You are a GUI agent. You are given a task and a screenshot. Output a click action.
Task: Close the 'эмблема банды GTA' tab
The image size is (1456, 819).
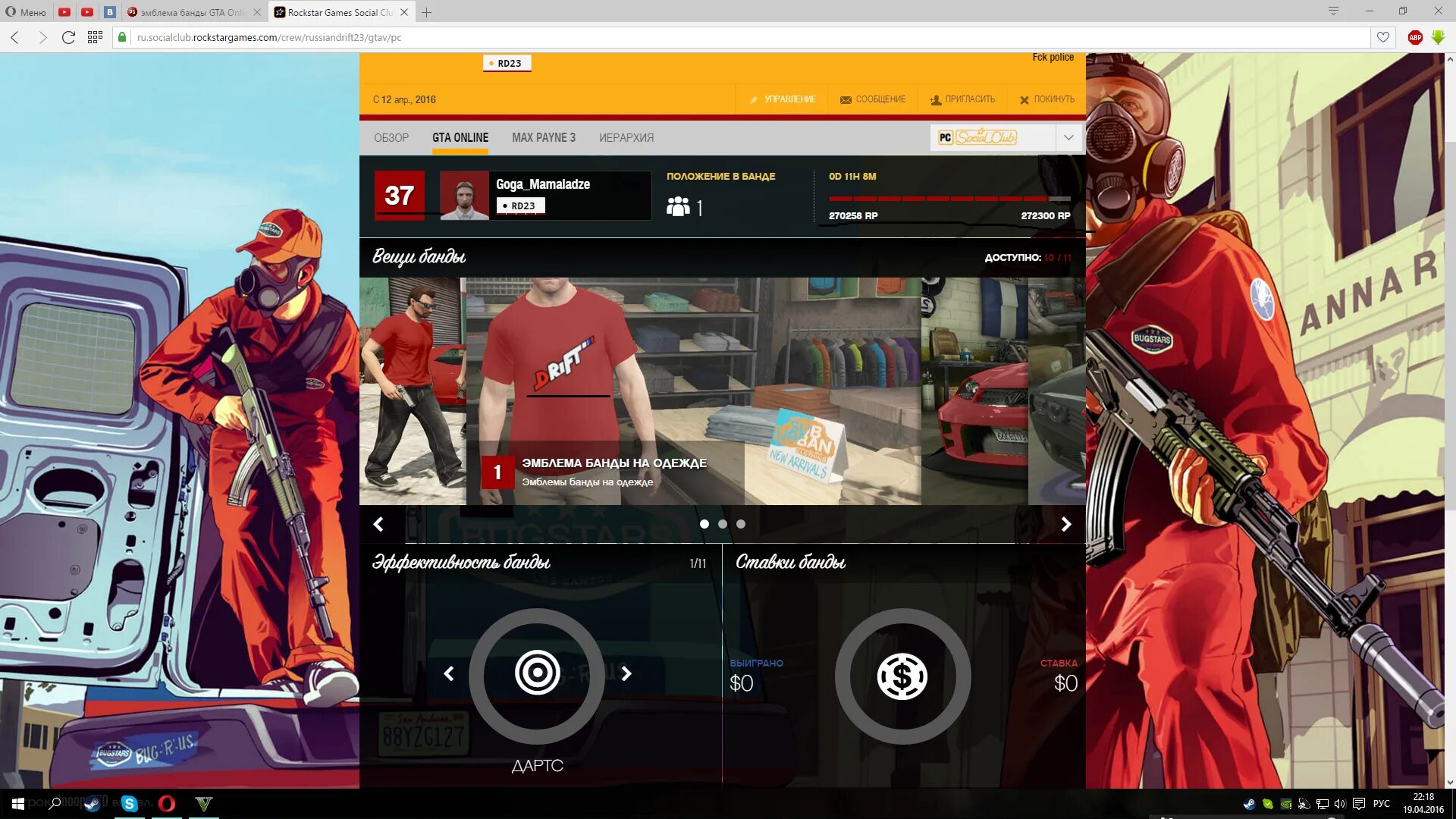(x=257, y=12)
